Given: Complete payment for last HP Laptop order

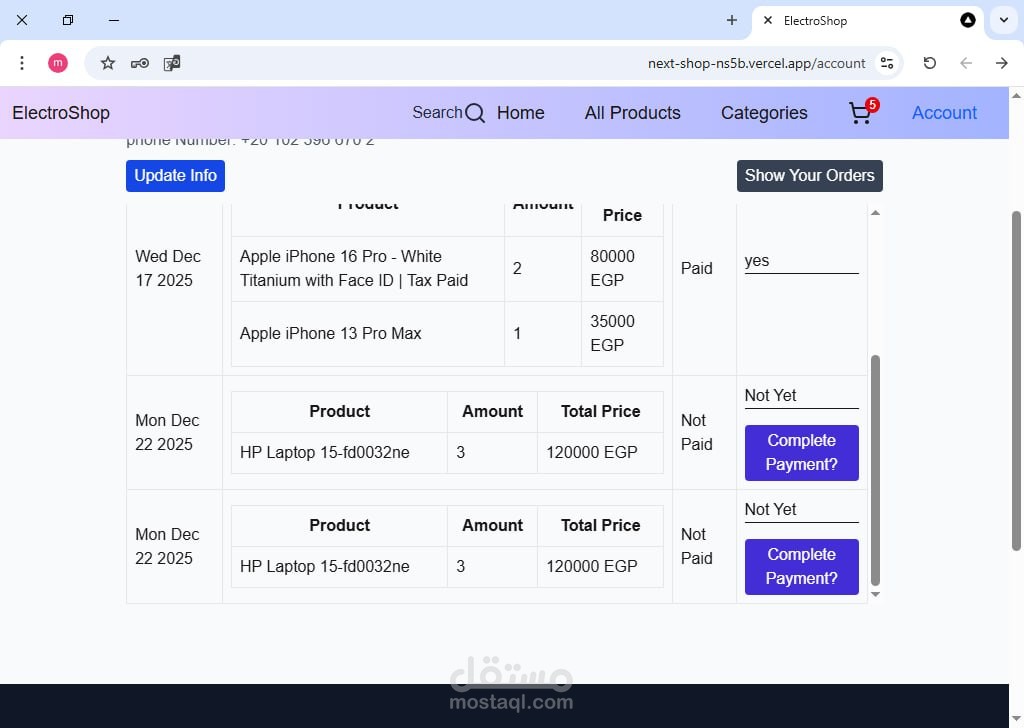Looking at the screenshot, I should [801, 567].
